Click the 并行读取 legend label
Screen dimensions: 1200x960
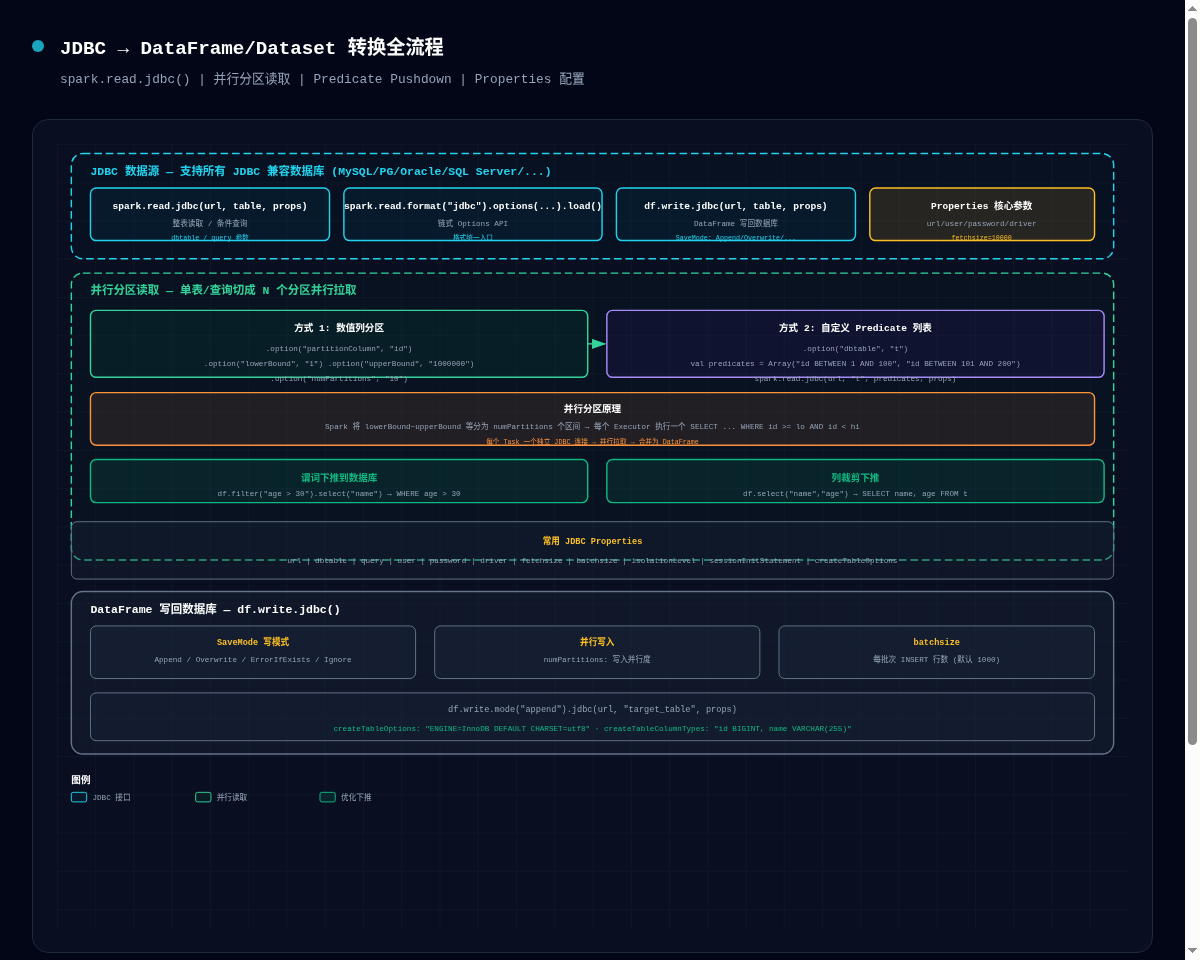(232, 798)
